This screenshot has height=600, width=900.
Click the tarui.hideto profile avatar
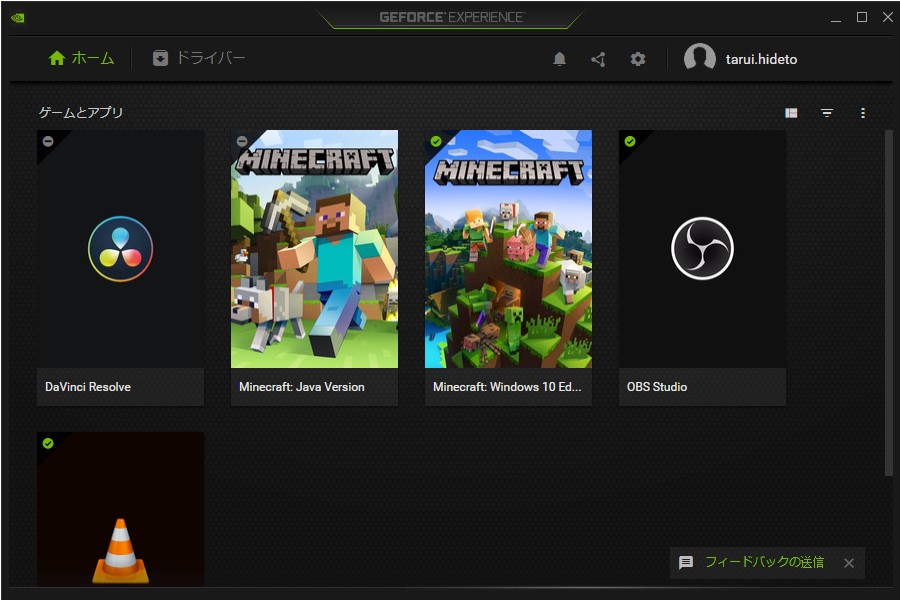(x=699, y=58)
